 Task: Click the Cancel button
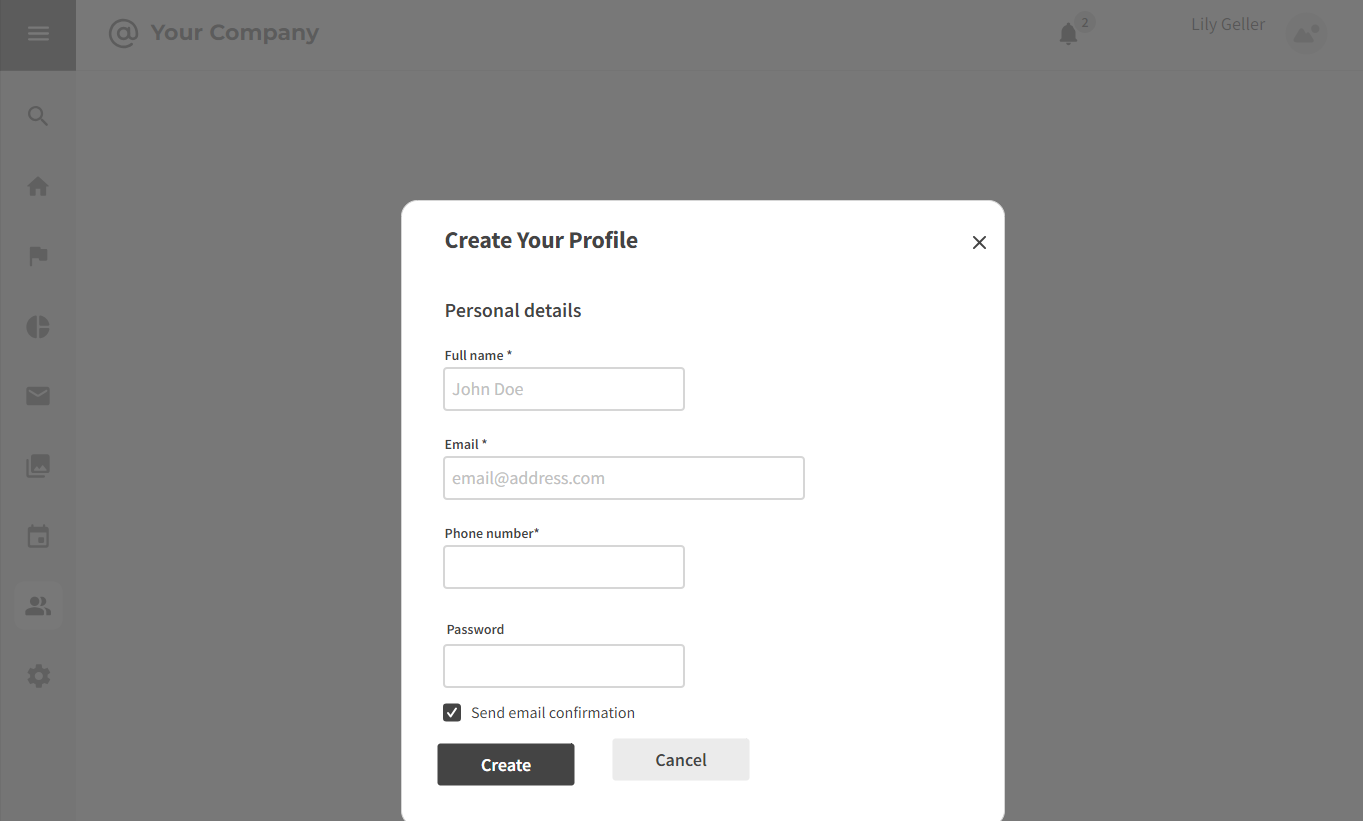click(680, 759)
